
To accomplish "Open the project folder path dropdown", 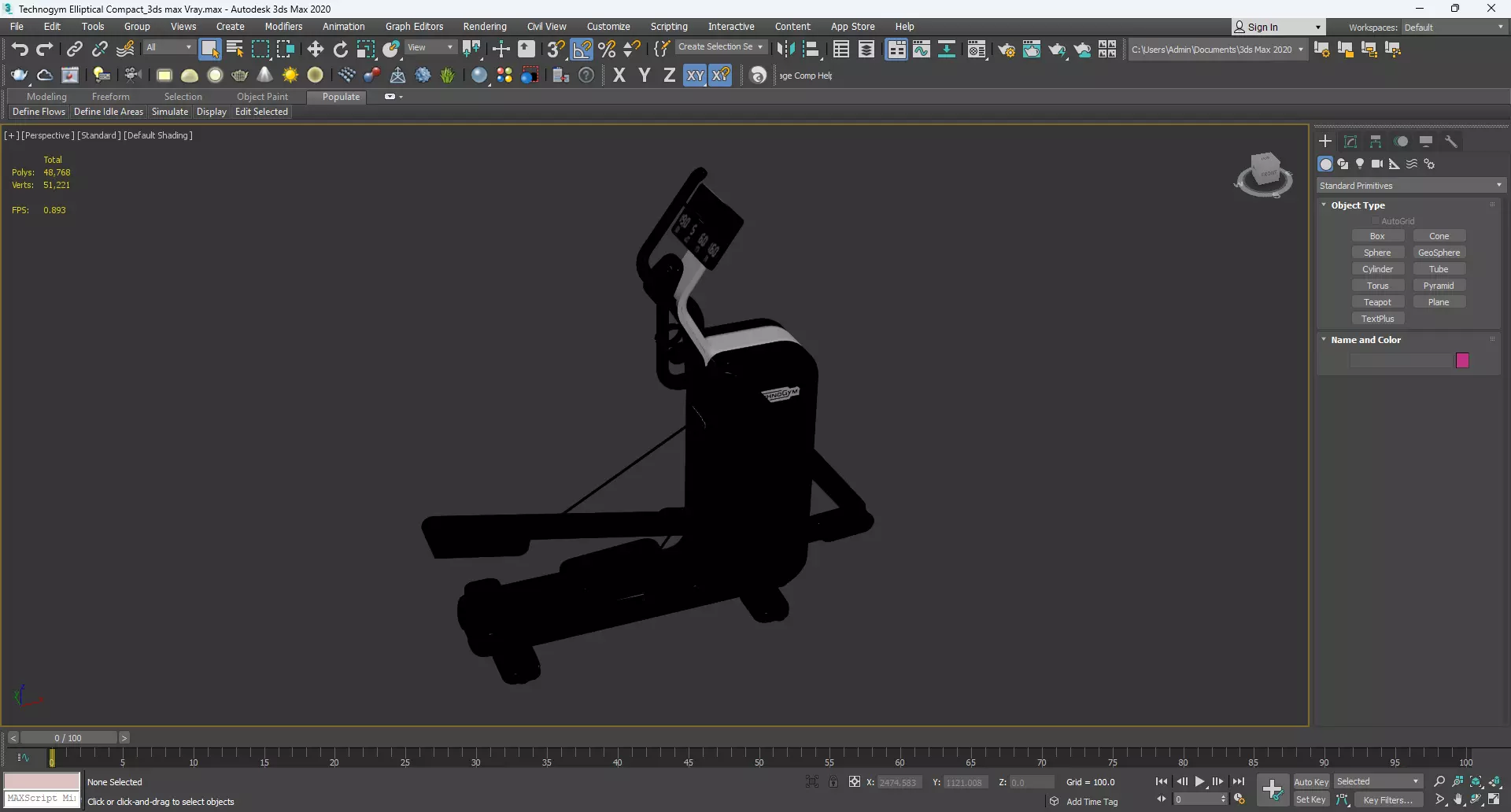I will pos(1217,50).
